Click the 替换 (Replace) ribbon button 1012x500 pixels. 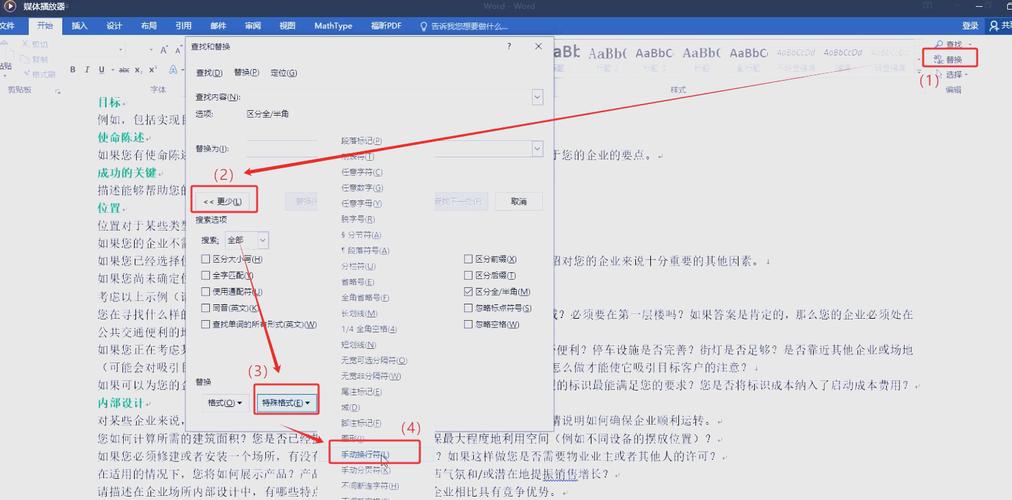(x=949, y=59)
